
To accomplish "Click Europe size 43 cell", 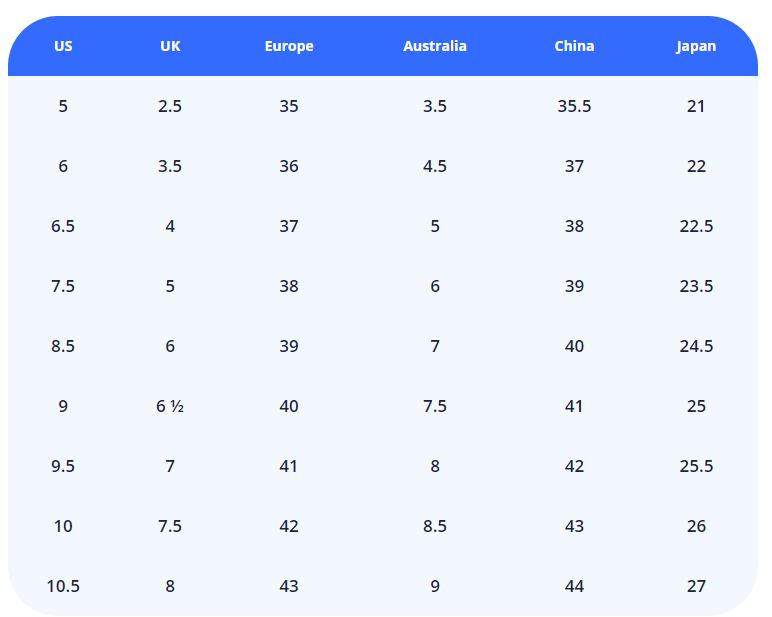I will 289,586.
